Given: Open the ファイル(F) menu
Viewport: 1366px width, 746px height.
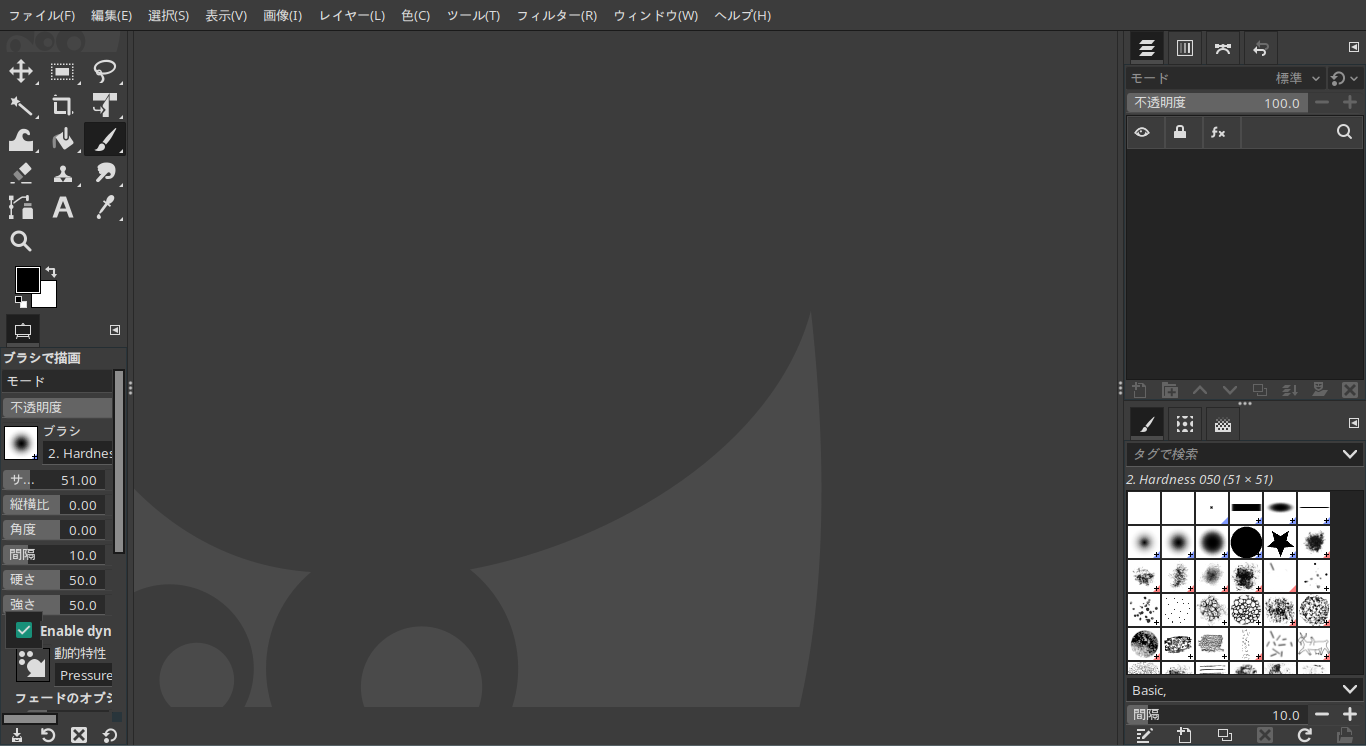Looking at the screenshot, I should pyautogui.click(x=42, y=16).
